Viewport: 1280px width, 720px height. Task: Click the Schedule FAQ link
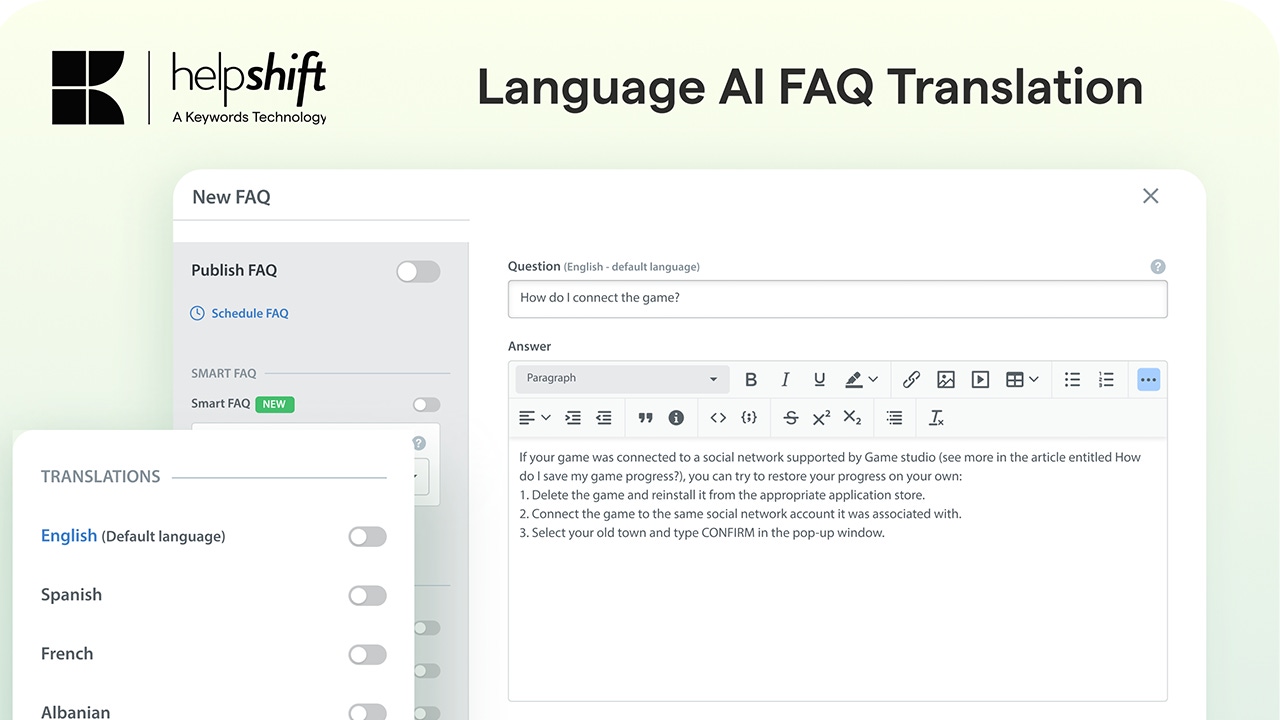[249, 313]
